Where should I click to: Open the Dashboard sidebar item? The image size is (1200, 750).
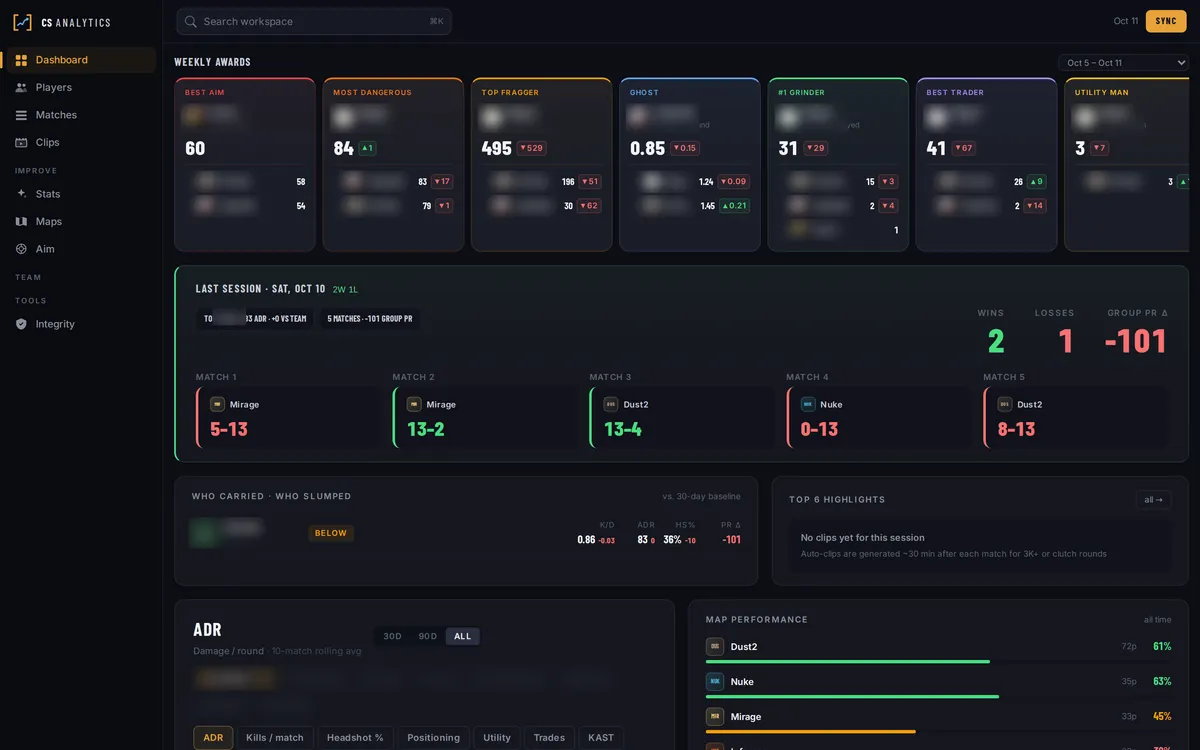coord(82,60)
